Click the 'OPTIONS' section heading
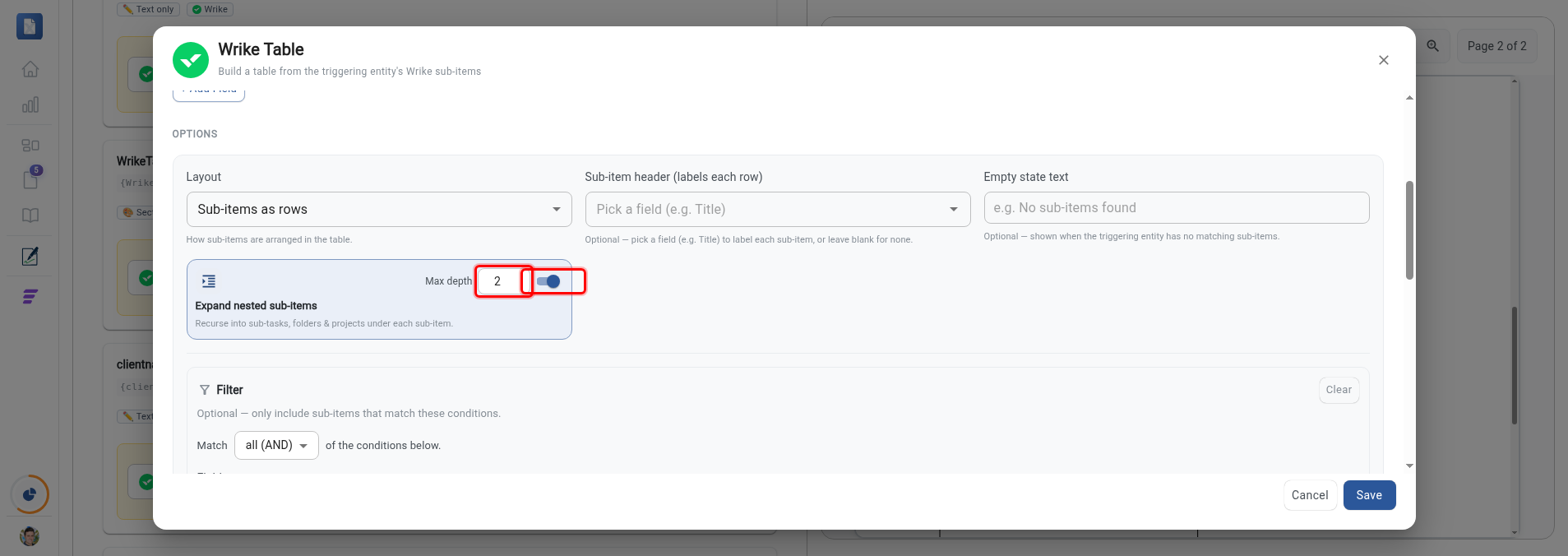Viewport: 1568px width, 556px height. [x=195, y=134]
